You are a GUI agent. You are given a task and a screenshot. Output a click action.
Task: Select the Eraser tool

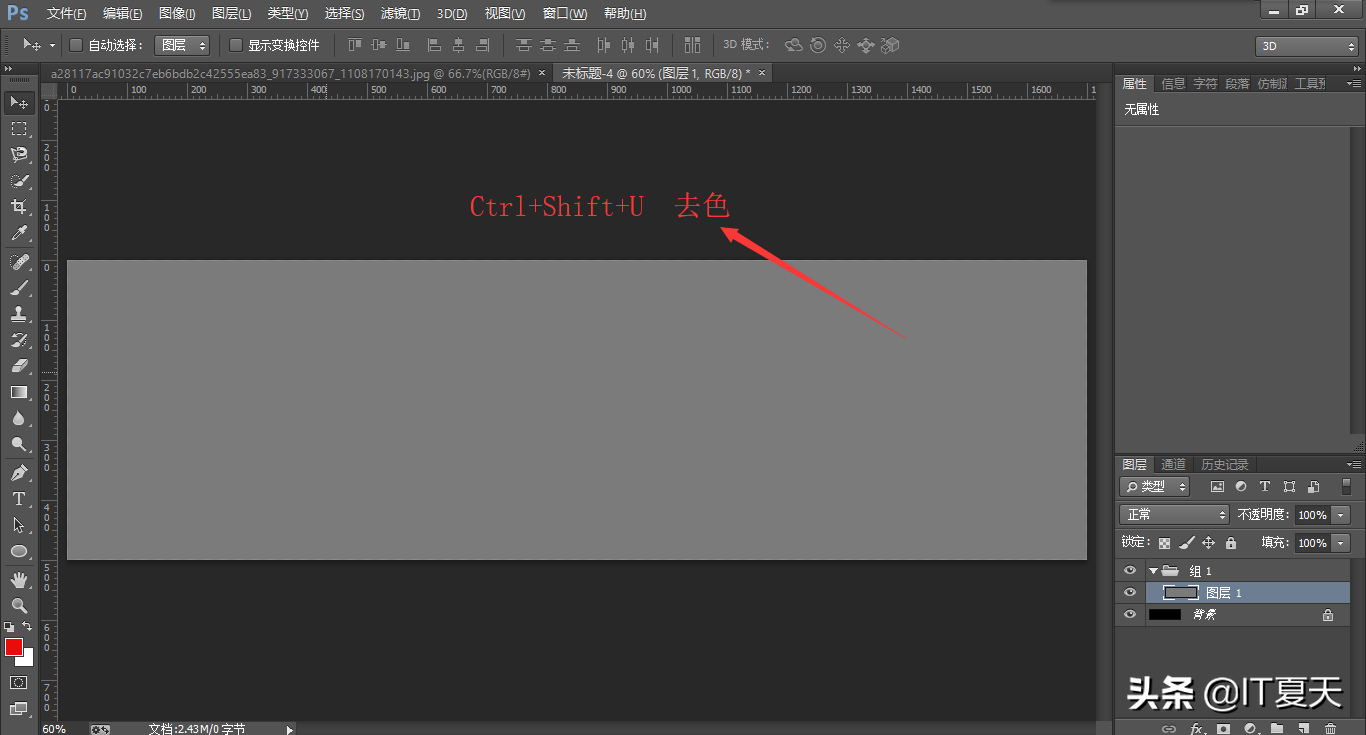[x=18, y=366]
